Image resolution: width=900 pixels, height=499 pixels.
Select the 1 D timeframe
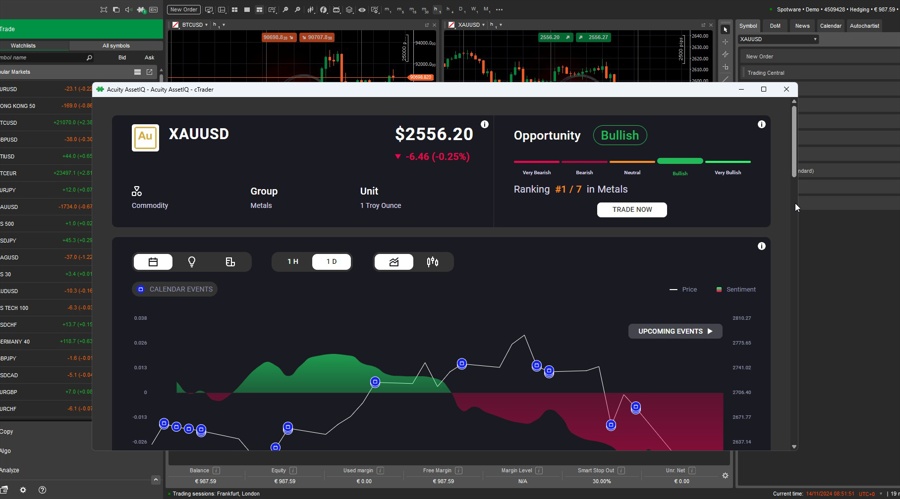tap(331, 262)
